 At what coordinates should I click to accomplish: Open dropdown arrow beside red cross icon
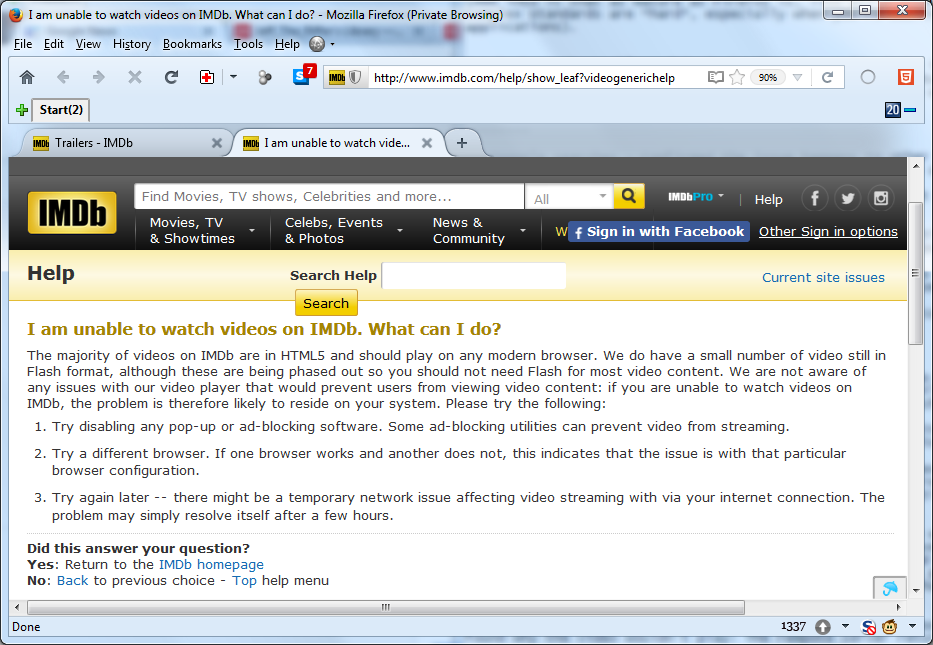[233, 77]
